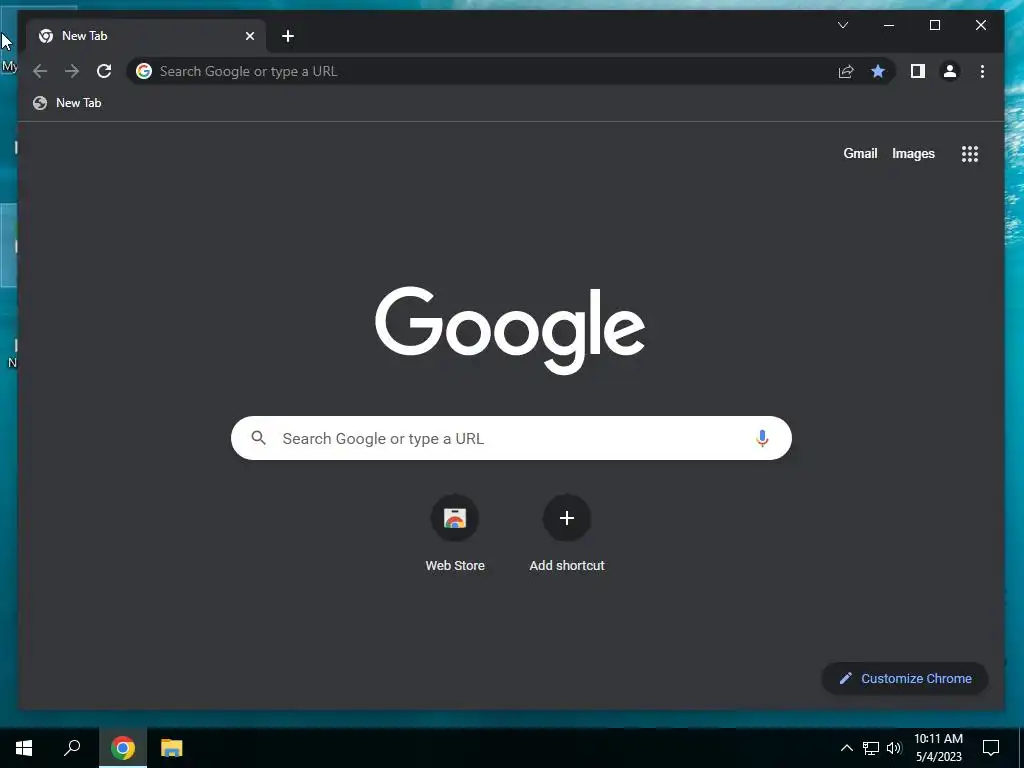The width and height of the screenshot is (1024, 768).
Task: Click the Add shortcut plus tile
Action: [567, 518]
